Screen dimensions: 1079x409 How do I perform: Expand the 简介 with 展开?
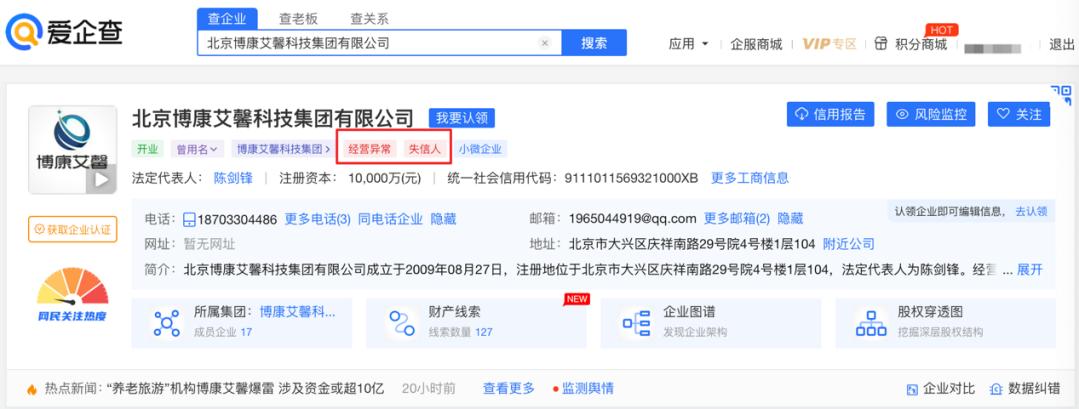coord(1030,270)
